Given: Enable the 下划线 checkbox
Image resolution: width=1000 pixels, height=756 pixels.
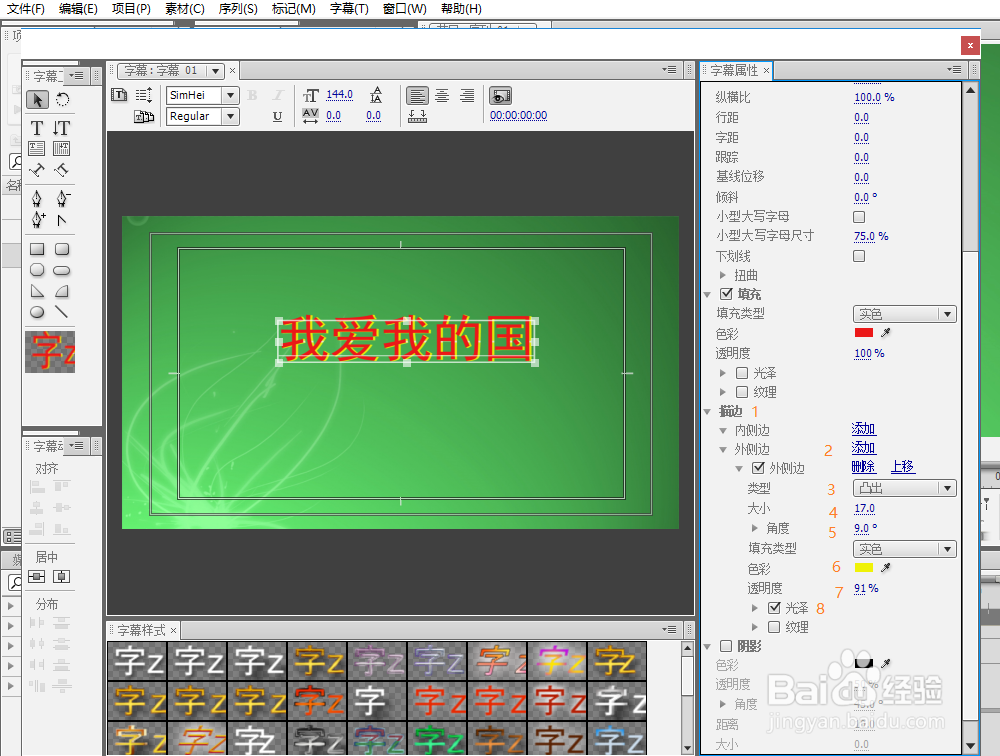Looking at the screenshot, I should point(859,256).
